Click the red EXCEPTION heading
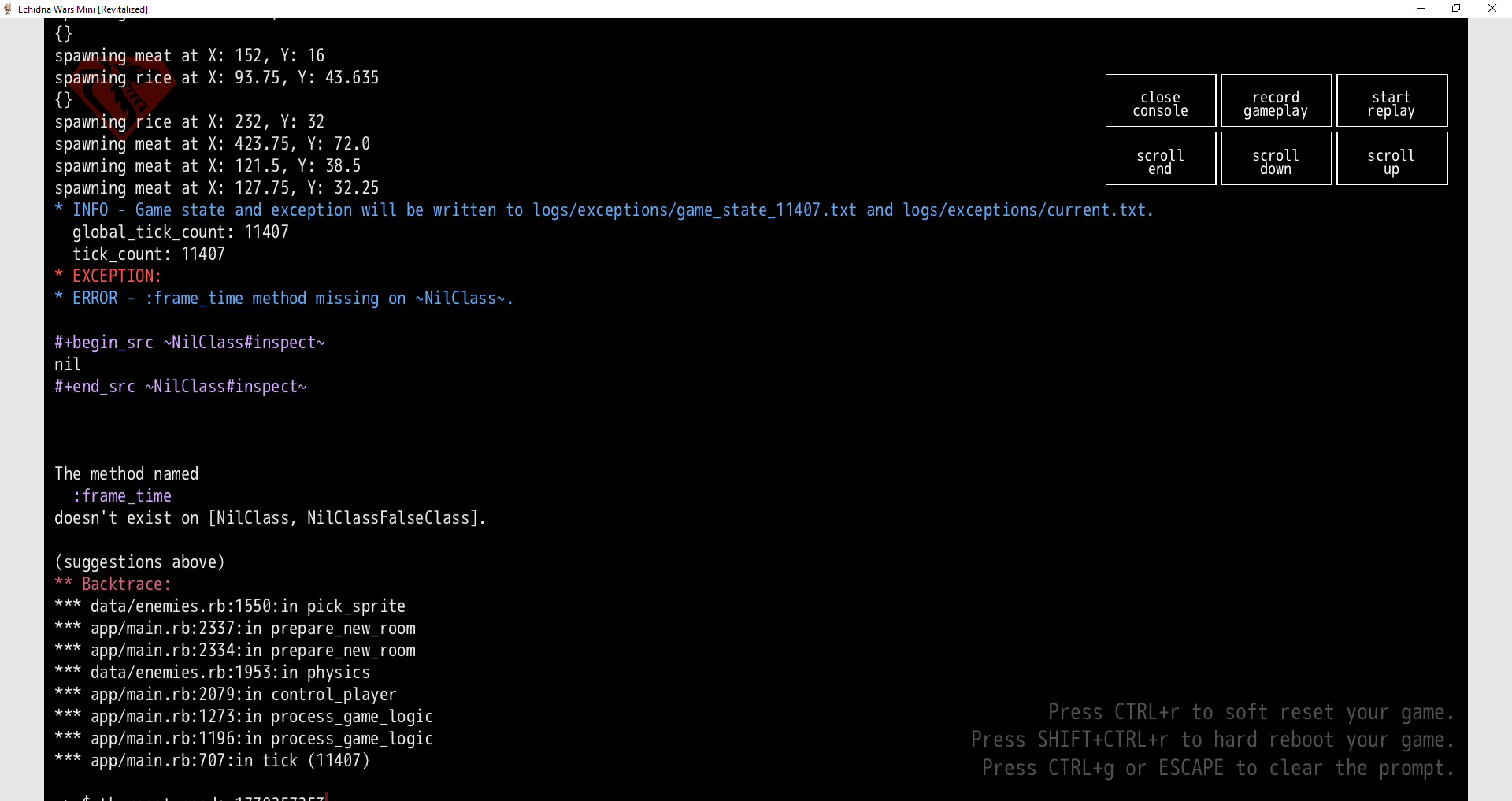 117,276
